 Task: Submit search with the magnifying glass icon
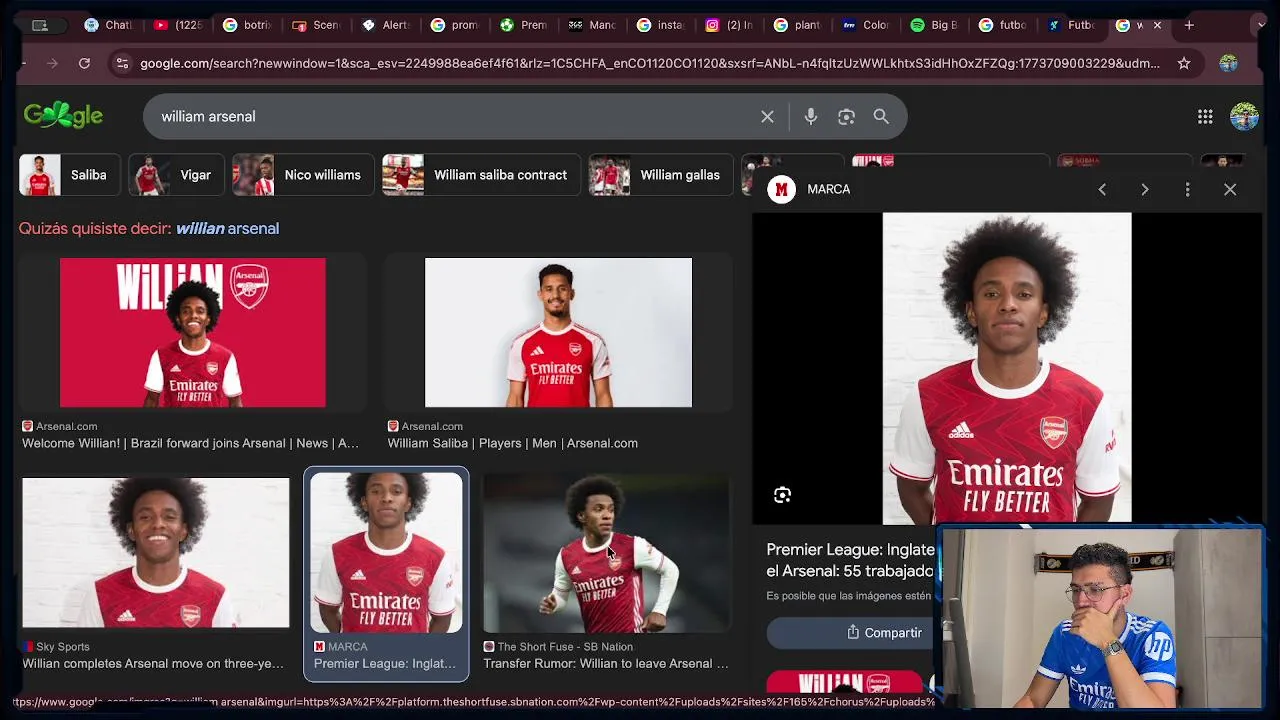pyautogui.click(x=881, y=117)
